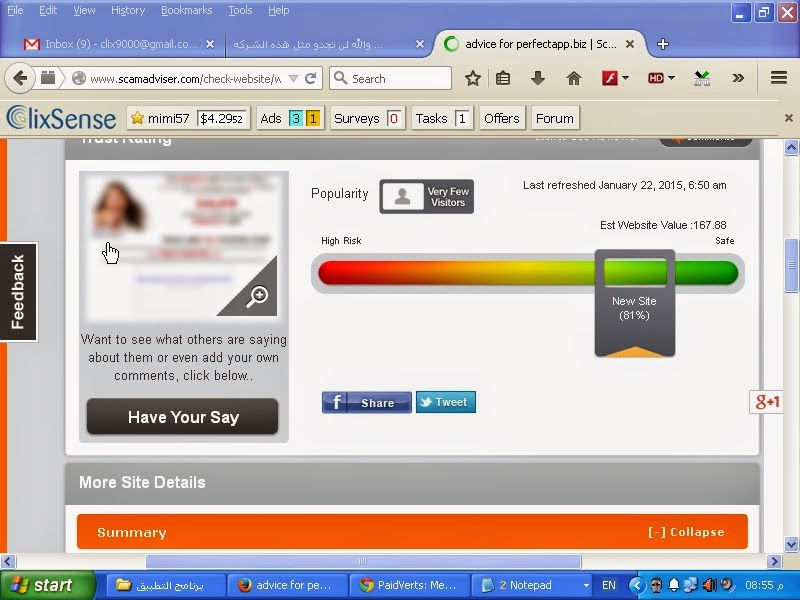Click the red Flash toolbar icon
This screenshot has width=800, height=600.
(x=610, y=79)
